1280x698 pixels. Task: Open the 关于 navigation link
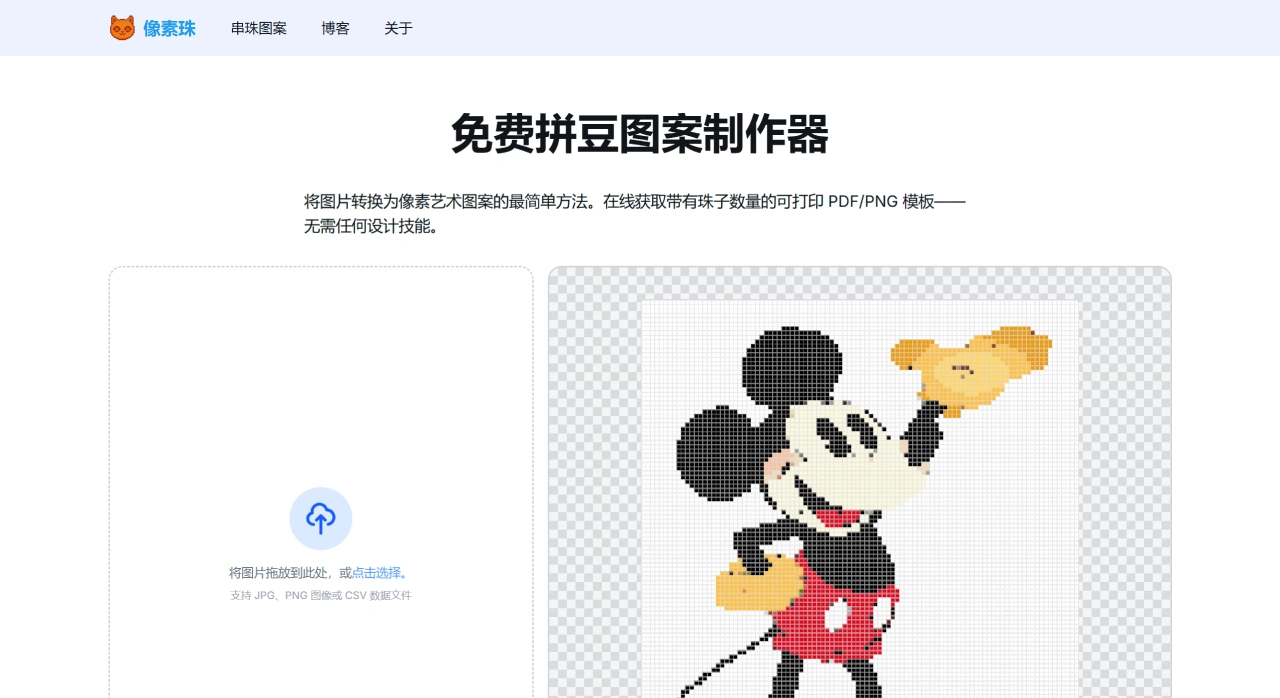[398, 28]
